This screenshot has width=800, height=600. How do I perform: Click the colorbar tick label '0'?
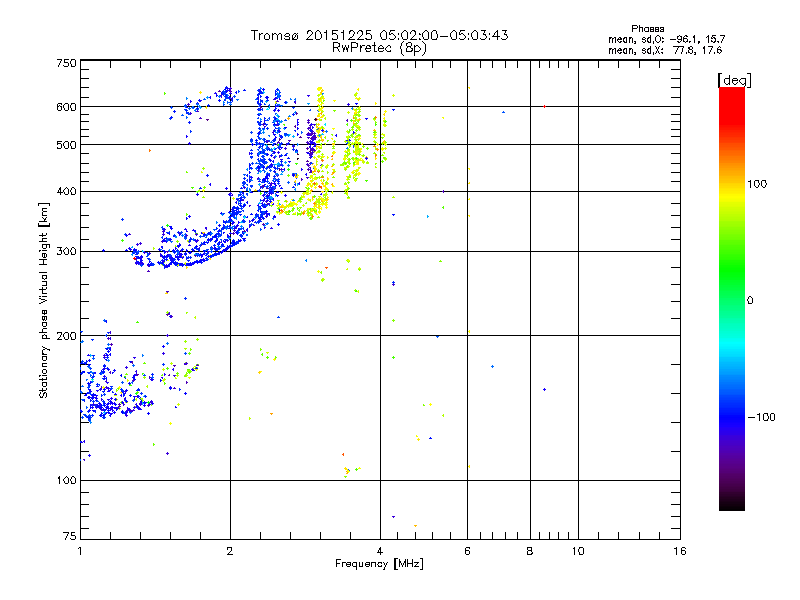point(750,301)
